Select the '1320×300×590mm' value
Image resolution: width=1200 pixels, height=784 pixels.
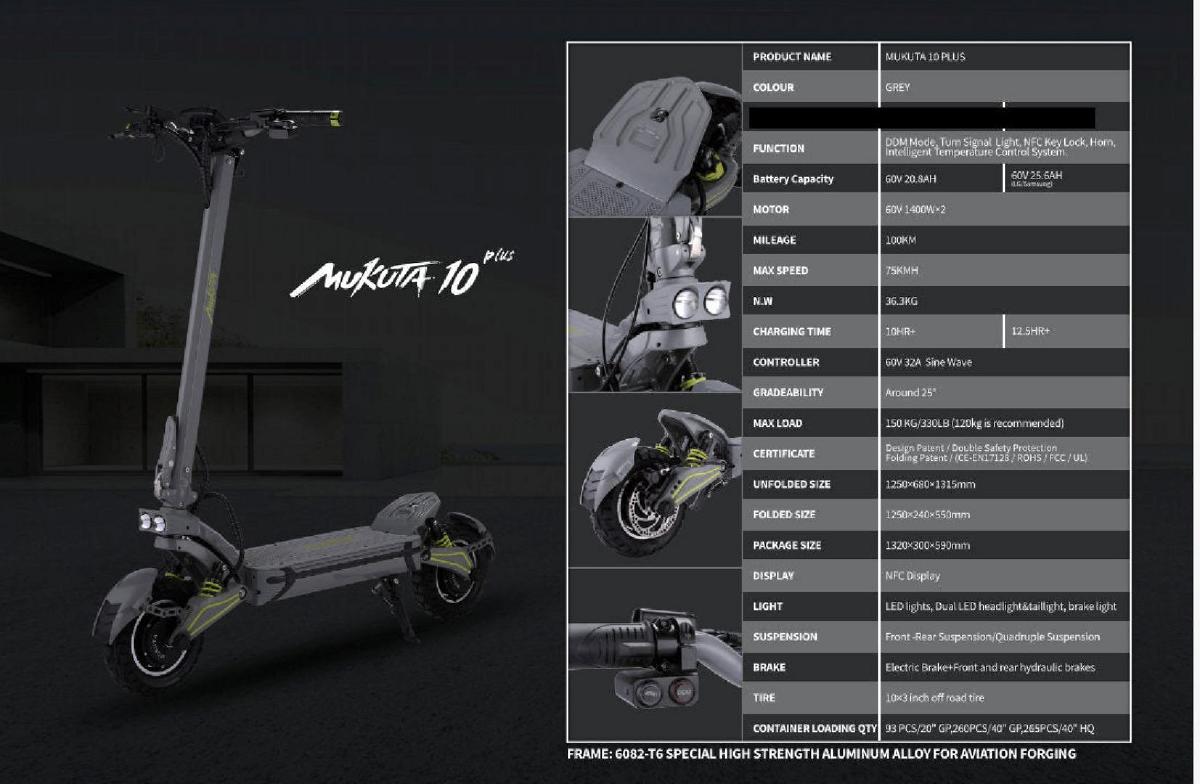pyautogui.click(x=927, y=545)
